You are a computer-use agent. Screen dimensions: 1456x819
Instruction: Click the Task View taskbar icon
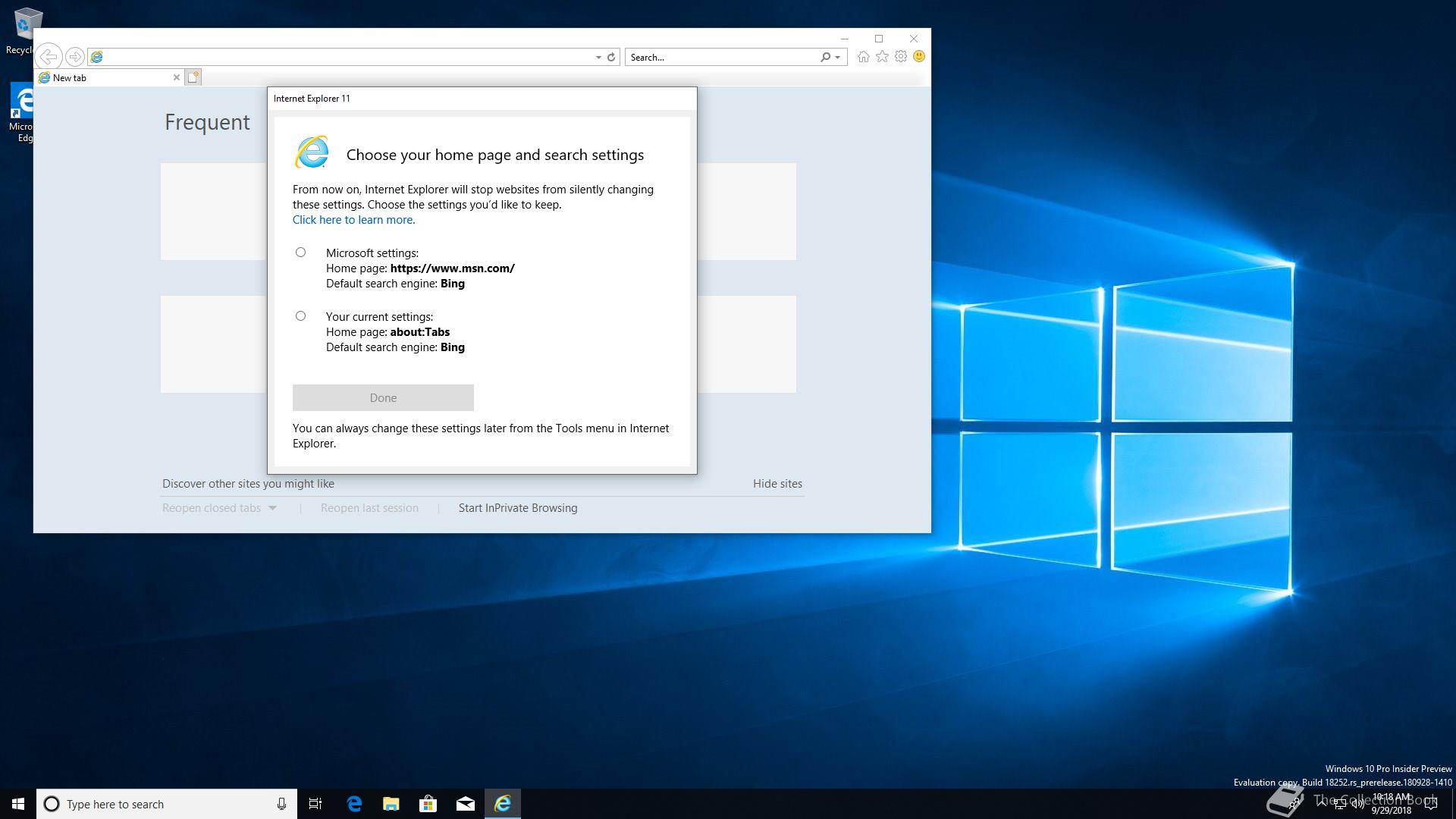[315, 804]
